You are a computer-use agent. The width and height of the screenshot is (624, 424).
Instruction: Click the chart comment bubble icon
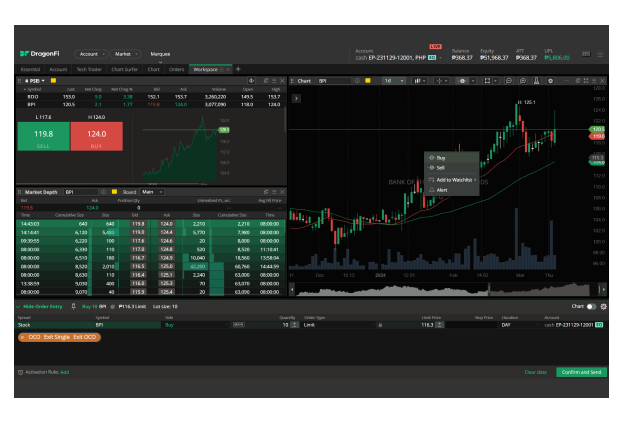[510, 81]
